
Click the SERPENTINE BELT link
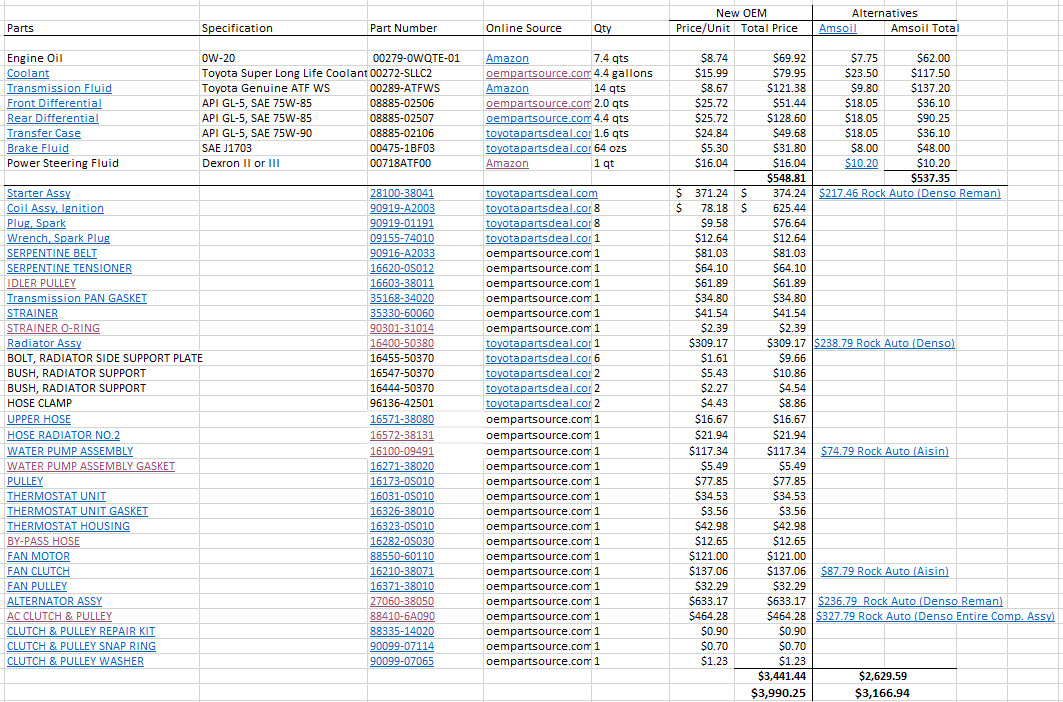click(52, 253)
